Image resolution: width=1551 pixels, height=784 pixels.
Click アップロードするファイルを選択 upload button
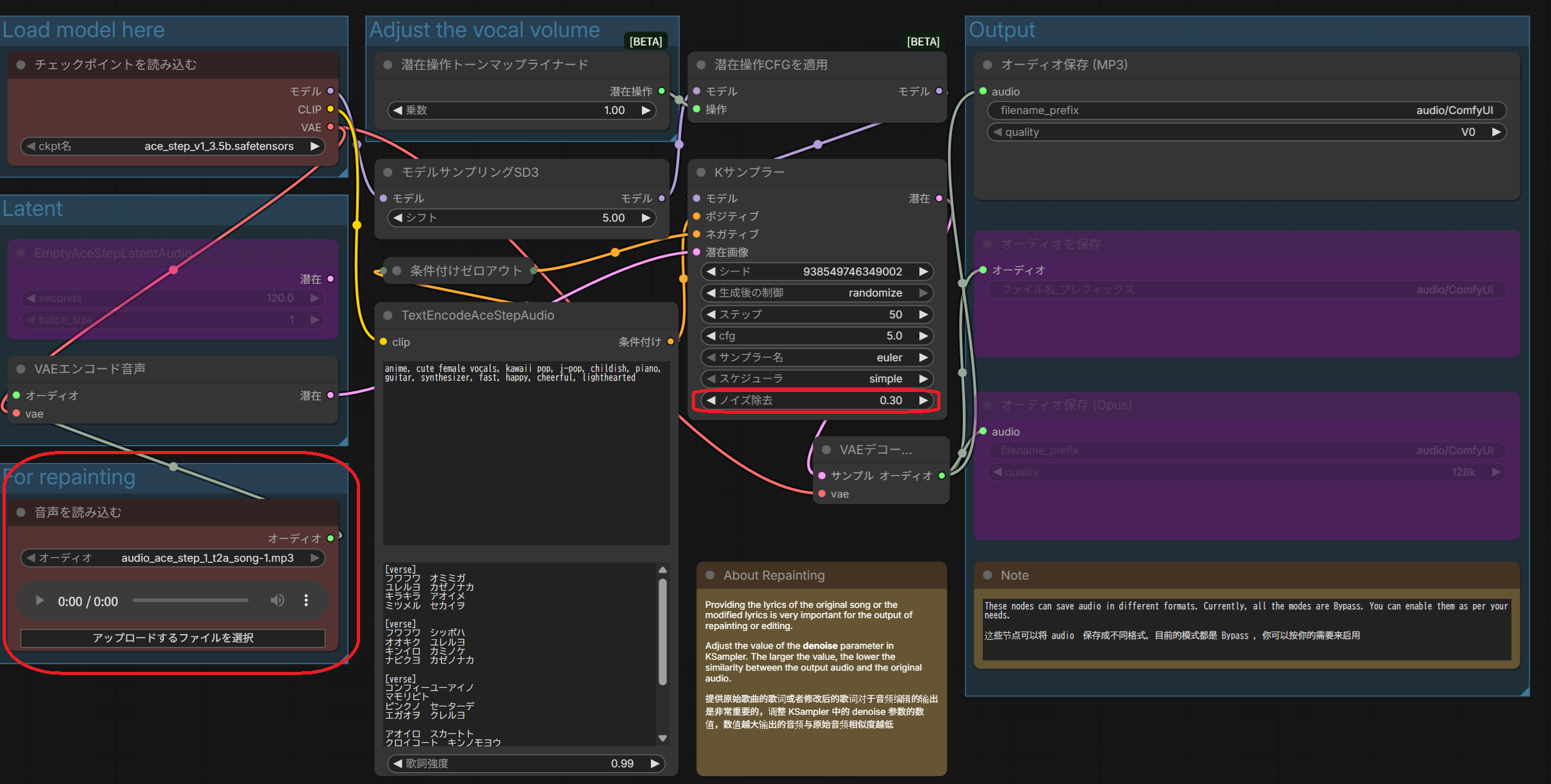[x=173, y=638]
